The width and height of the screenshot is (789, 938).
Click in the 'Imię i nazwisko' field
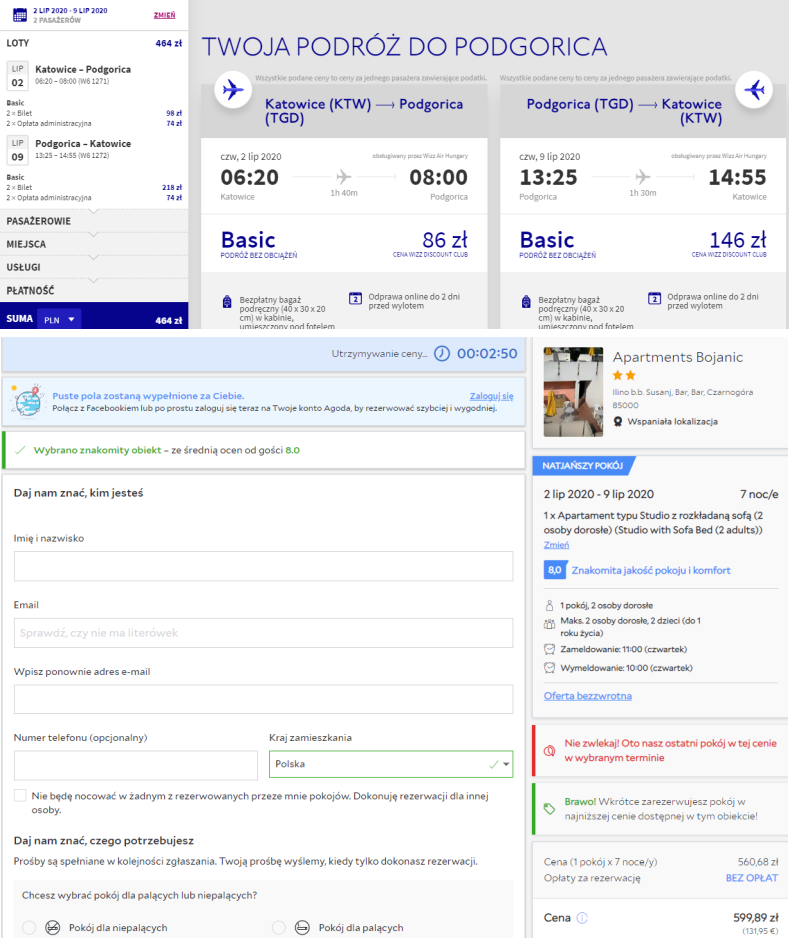point(263,566)
